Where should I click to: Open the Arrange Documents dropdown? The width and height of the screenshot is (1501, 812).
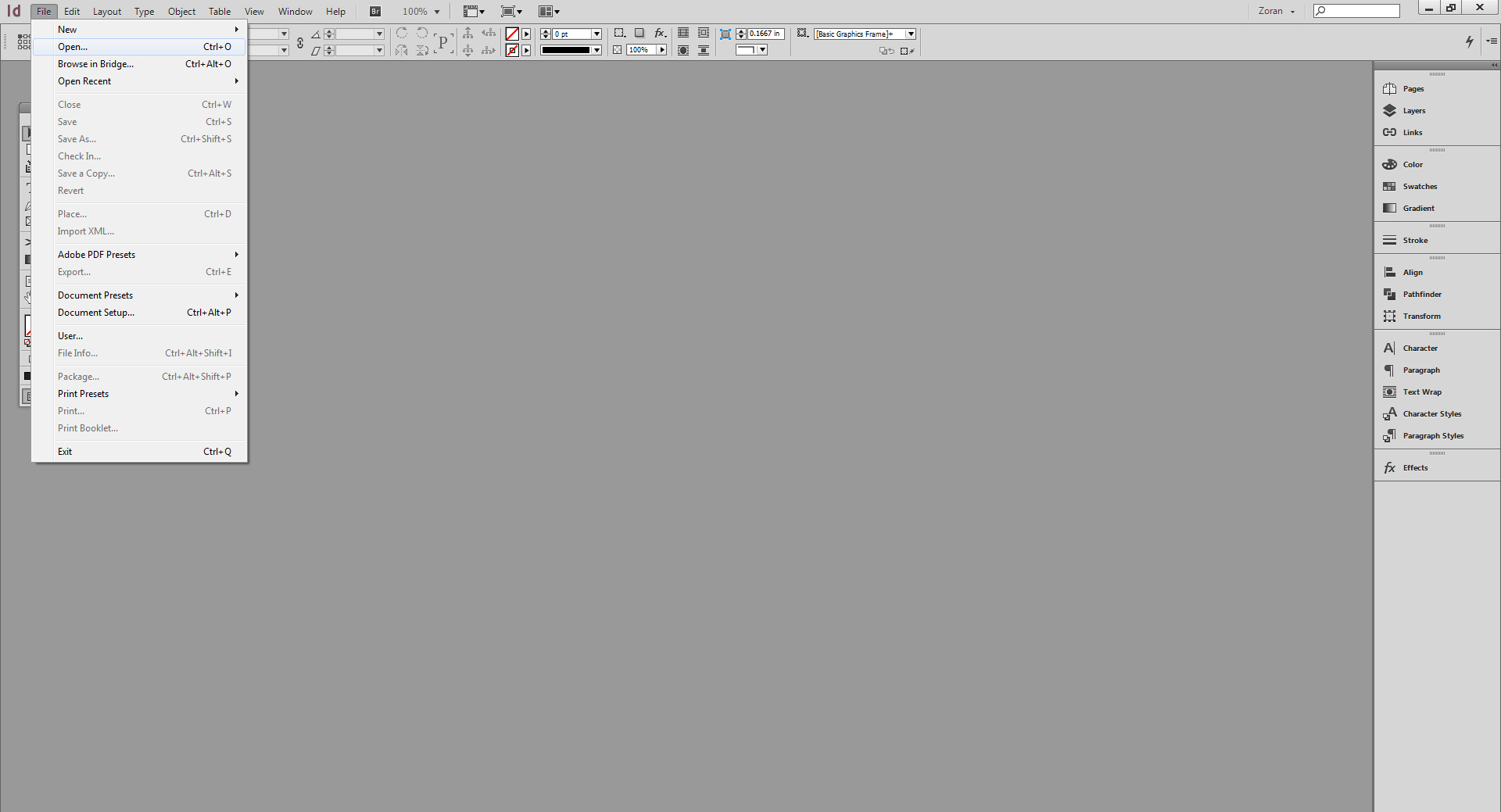(549, 11)
